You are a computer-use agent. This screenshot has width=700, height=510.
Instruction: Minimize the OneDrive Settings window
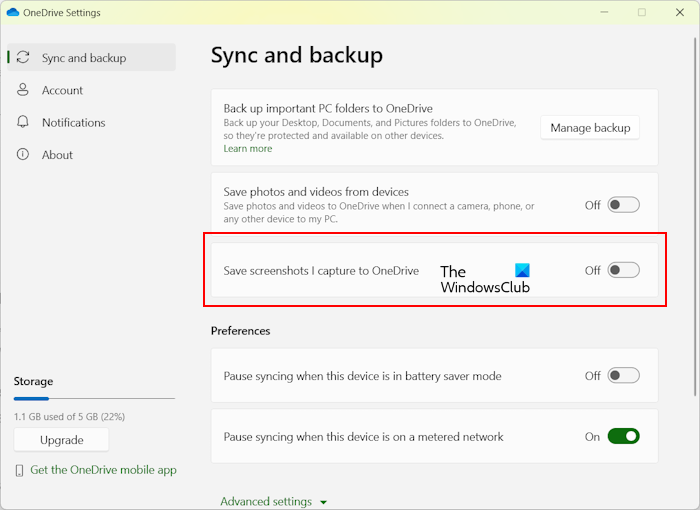point(603,13)
